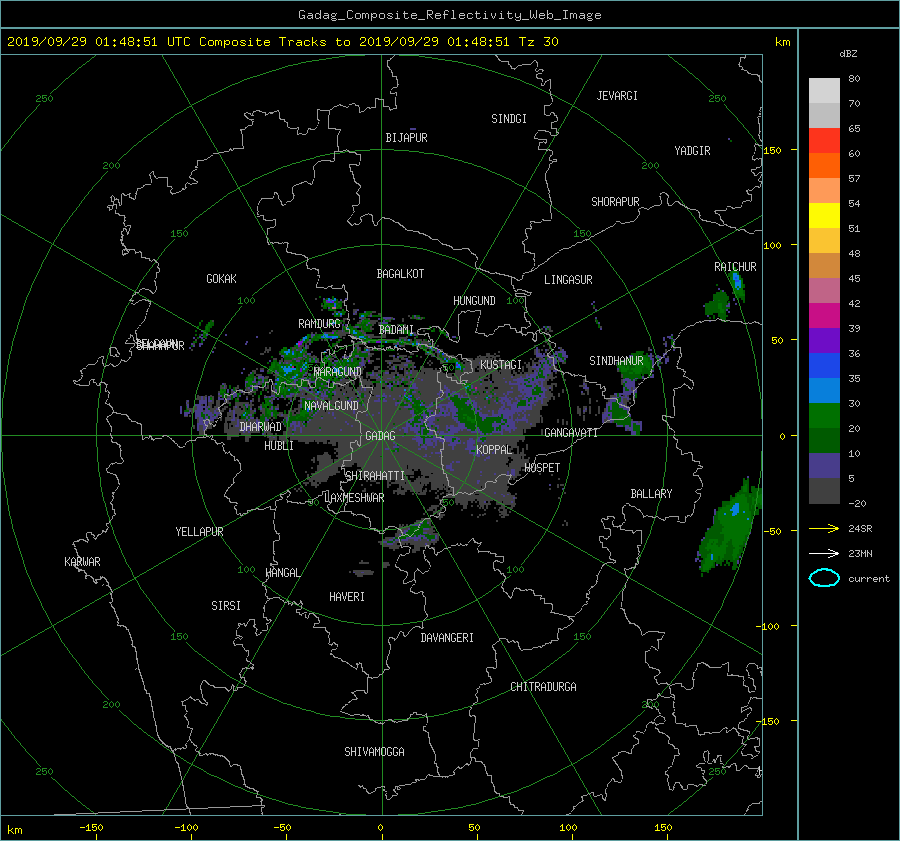Click the DHARWAD city label
The height and width of the screenshot is (841, 900).
(x=261, y=427)
